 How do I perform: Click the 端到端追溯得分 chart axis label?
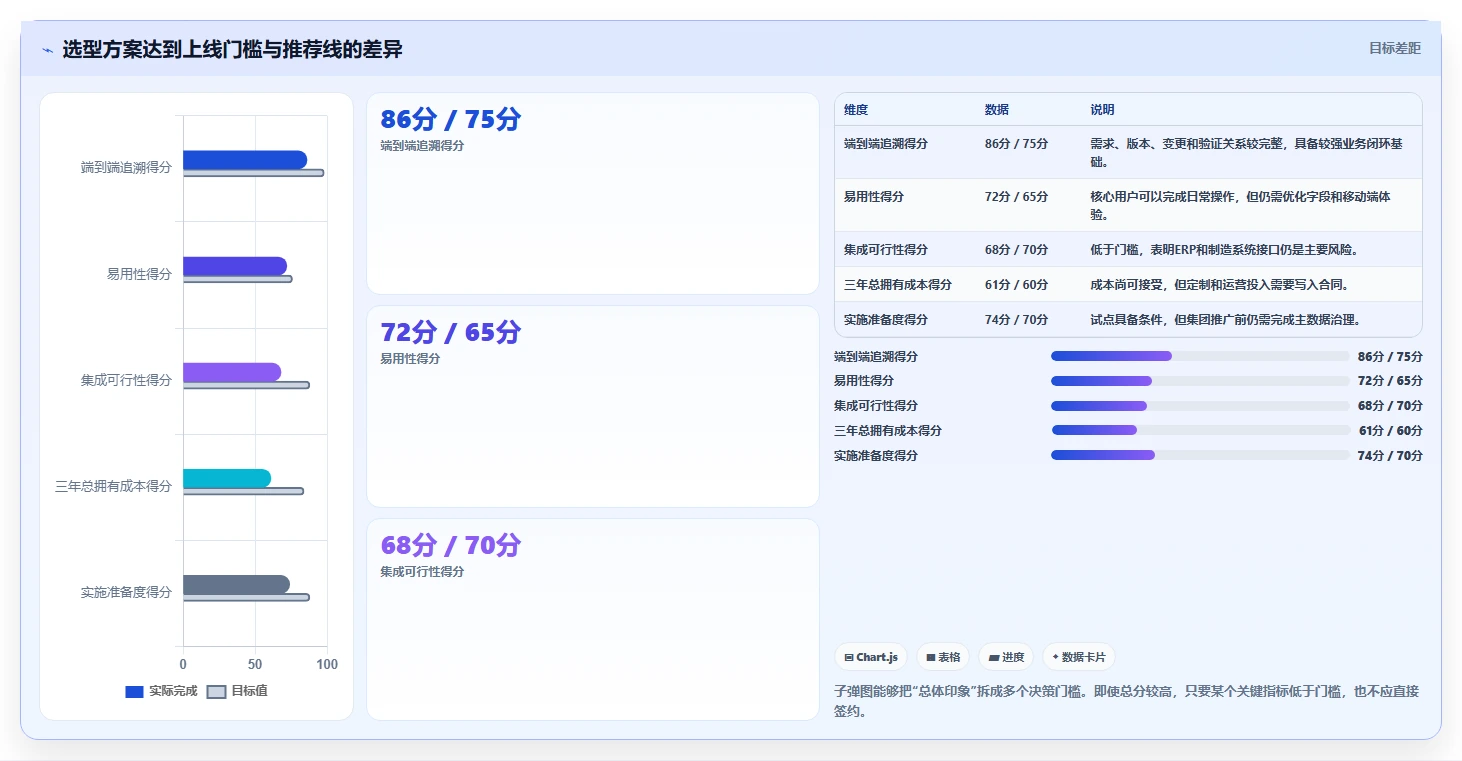pyautogui.click(x=126, y=168)
